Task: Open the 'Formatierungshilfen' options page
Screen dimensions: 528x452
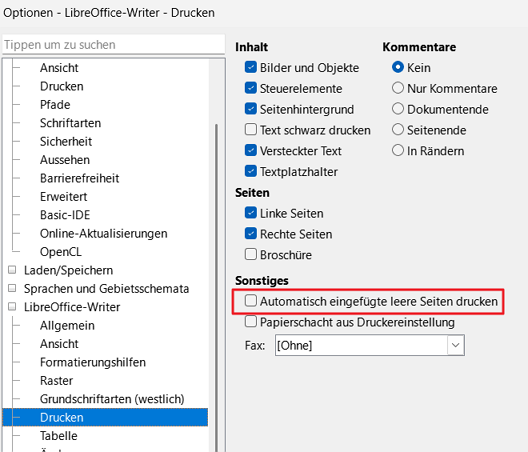Action: [93, 362]
